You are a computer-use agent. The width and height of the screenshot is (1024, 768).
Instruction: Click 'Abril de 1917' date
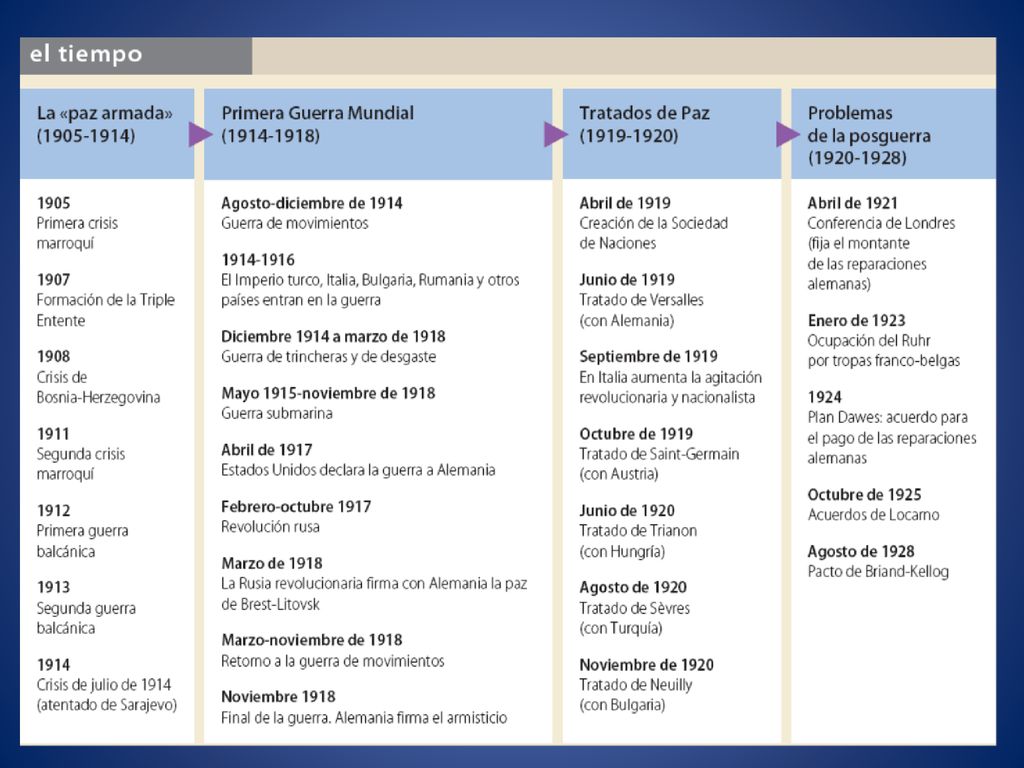[x=266, y=450]
